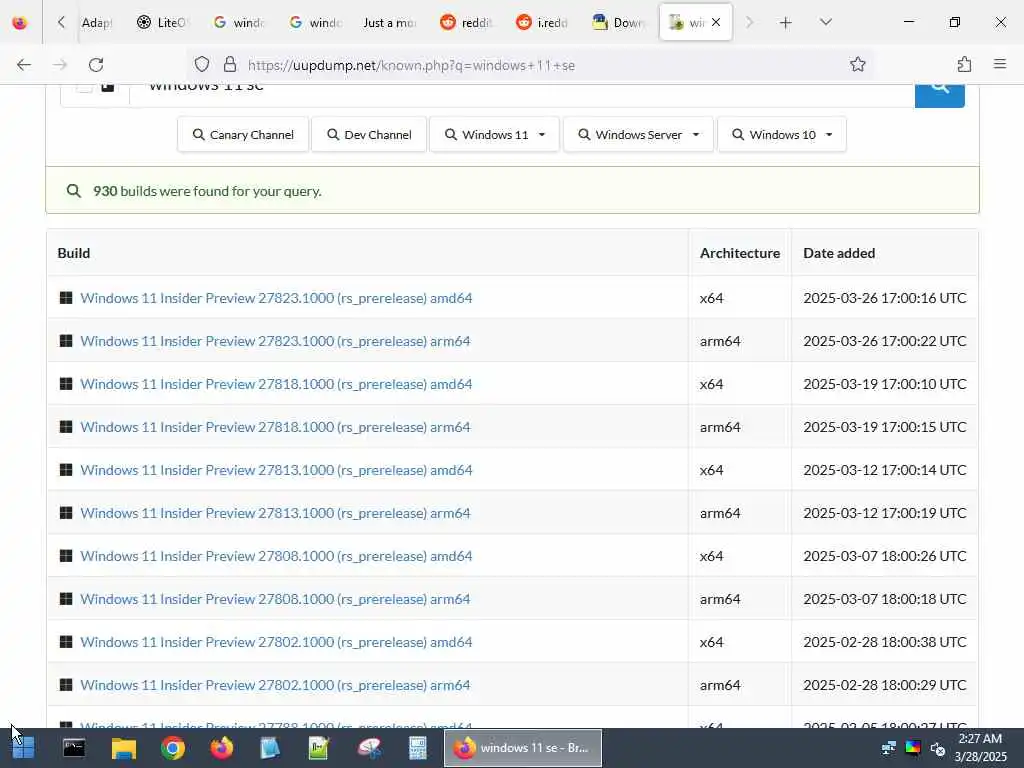
Task: Click Windows logo beside 27823 amd64 build
Action: (x=66, y=298)
